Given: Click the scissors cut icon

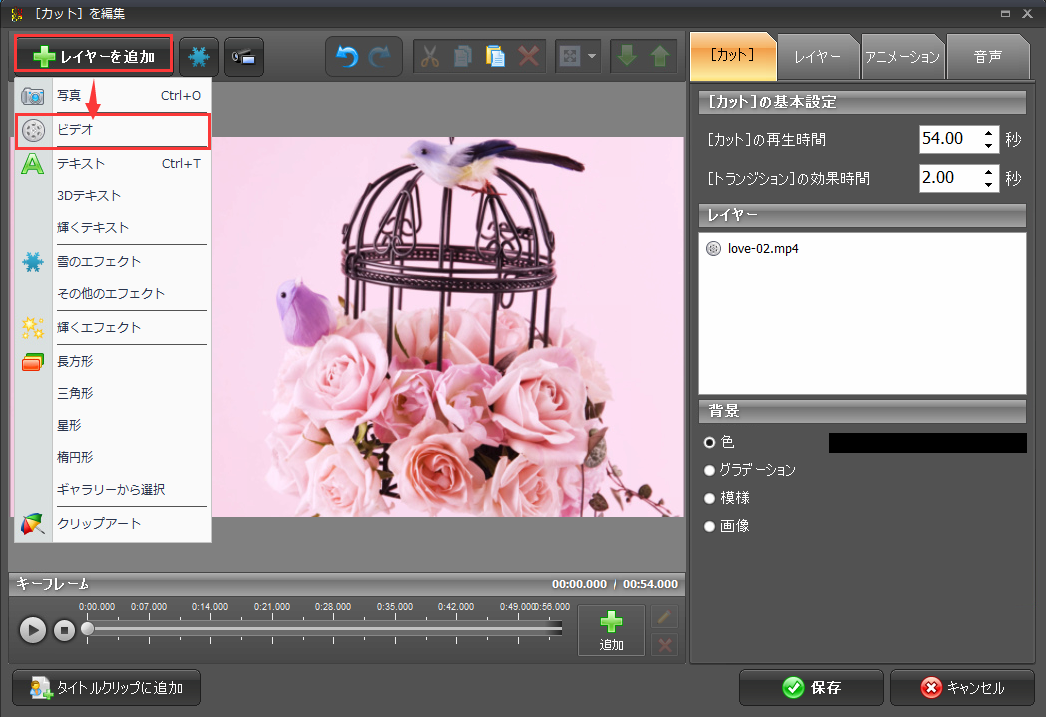Looking at the screenshot, I should 431,57.
